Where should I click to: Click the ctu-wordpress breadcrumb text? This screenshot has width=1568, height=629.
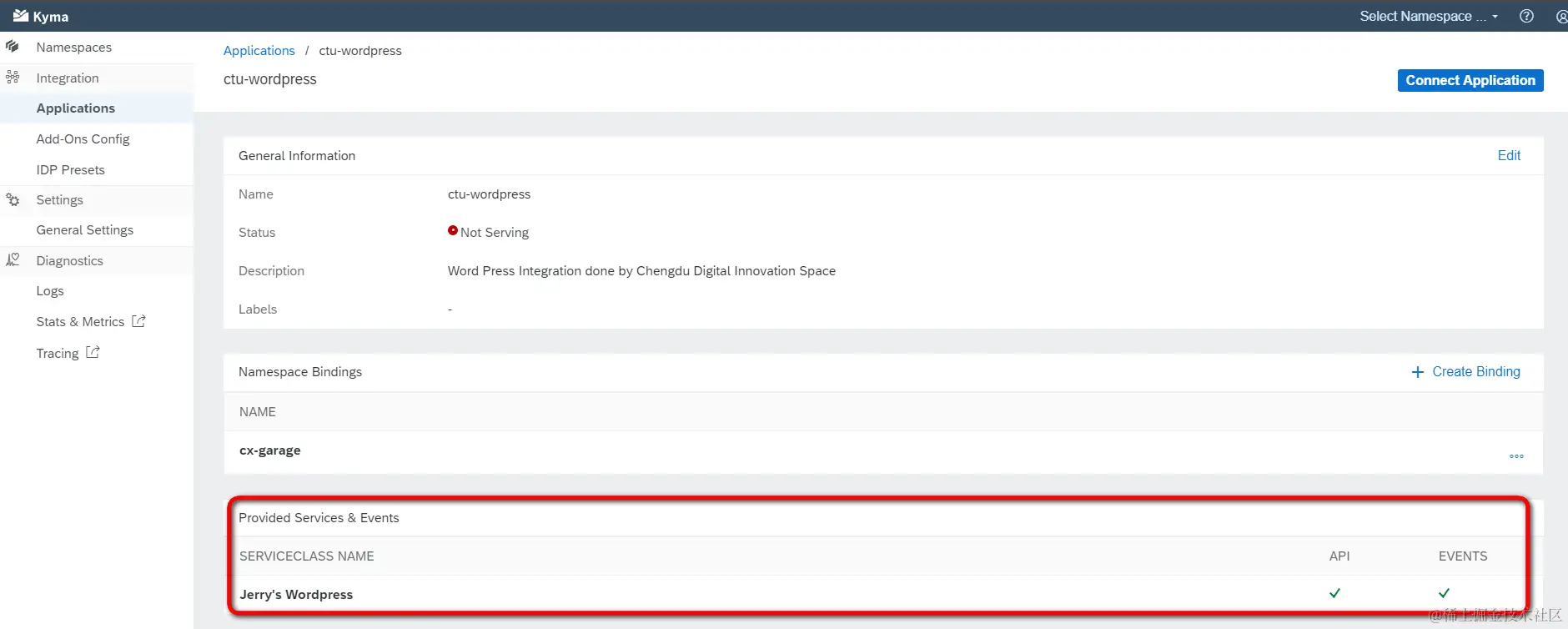click(360, 51)
